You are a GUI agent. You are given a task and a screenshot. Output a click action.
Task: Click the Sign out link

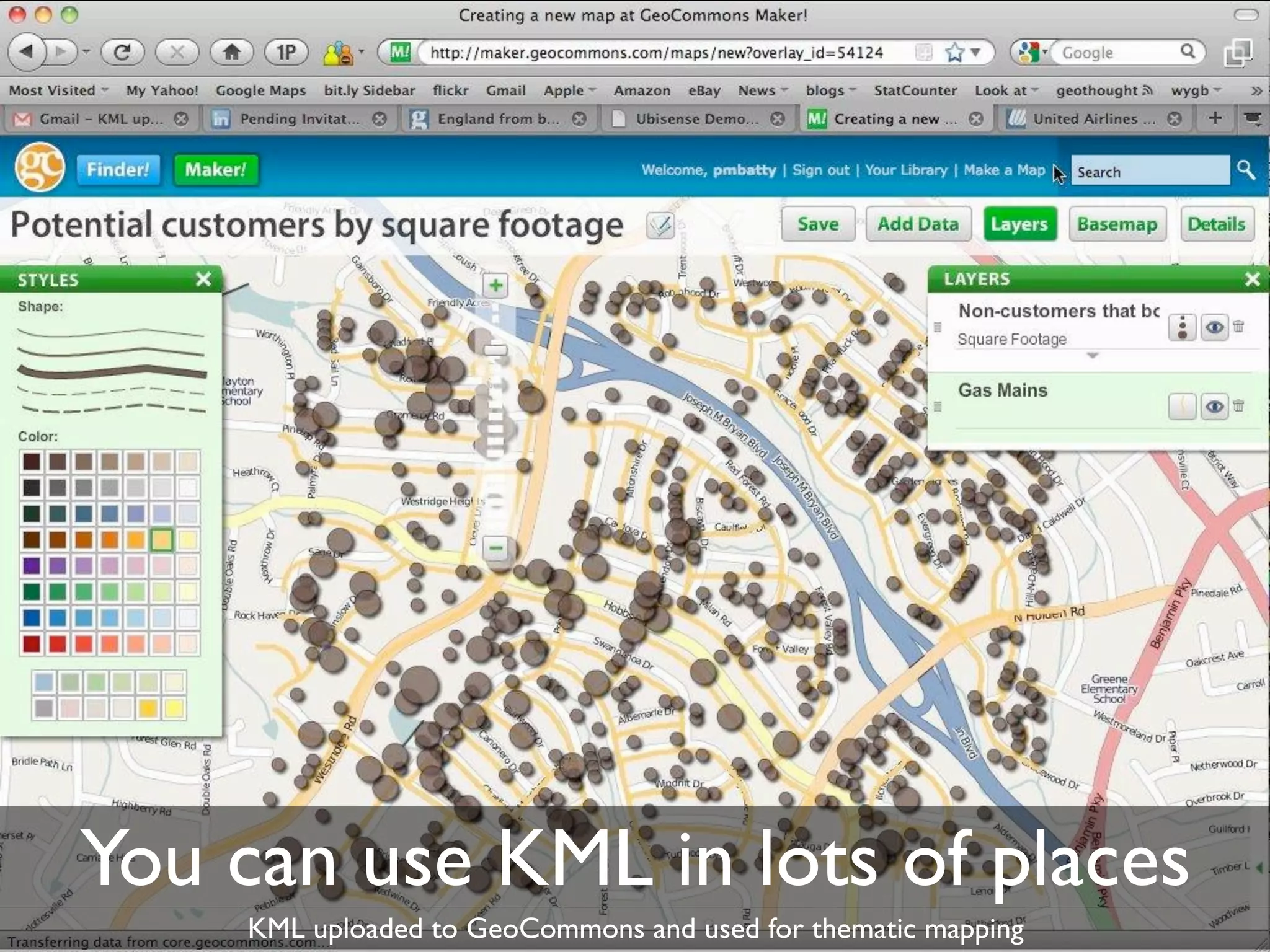coord(820,170)
